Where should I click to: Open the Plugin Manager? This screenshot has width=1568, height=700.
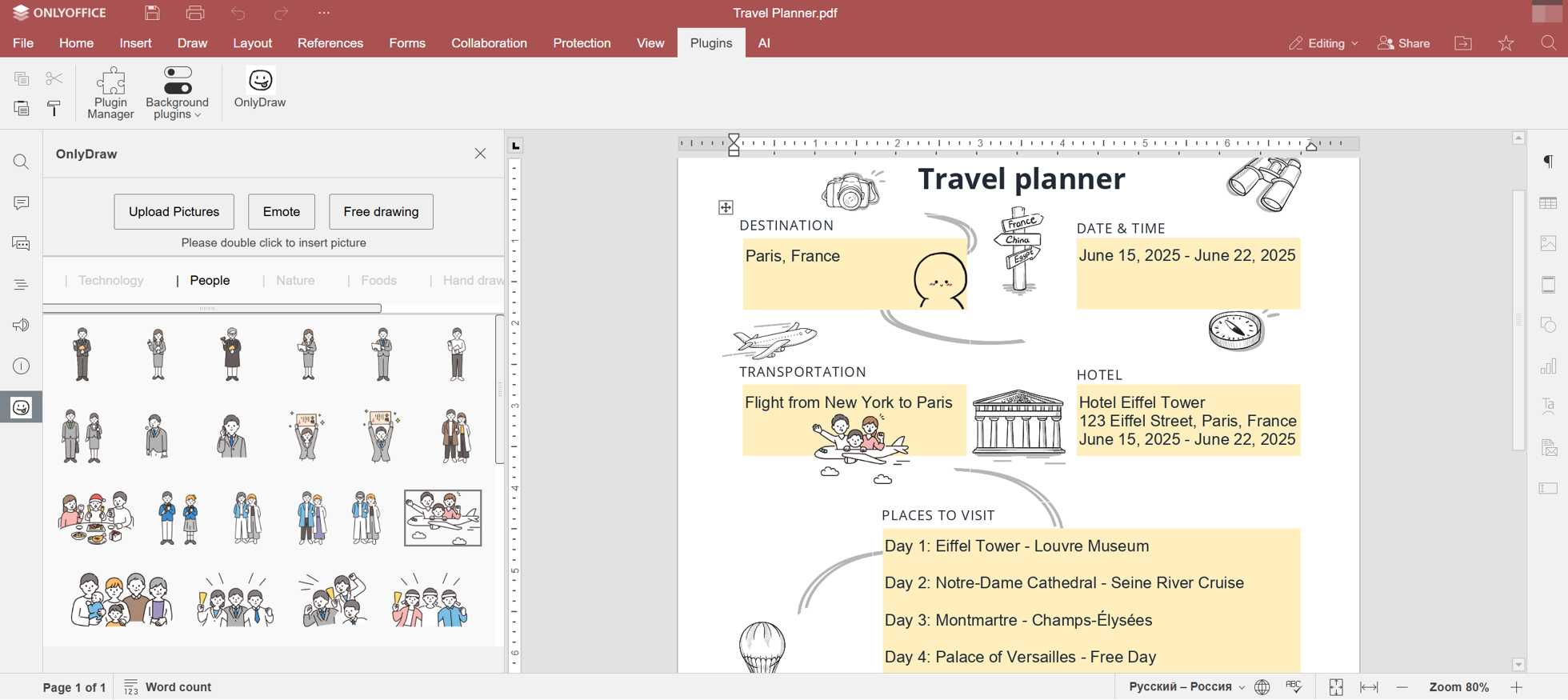click(110, 93)
